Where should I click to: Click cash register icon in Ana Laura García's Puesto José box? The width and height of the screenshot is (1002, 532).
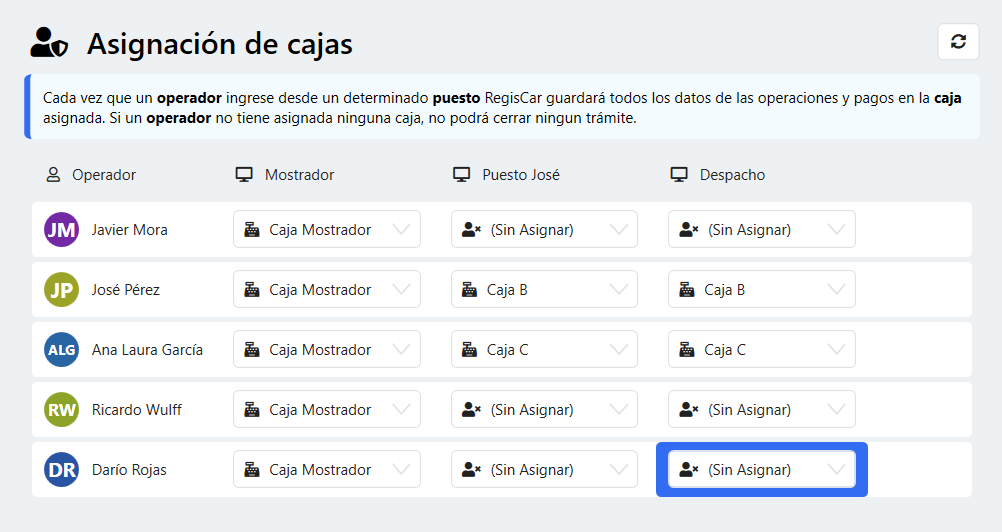(x=469, y=350)
